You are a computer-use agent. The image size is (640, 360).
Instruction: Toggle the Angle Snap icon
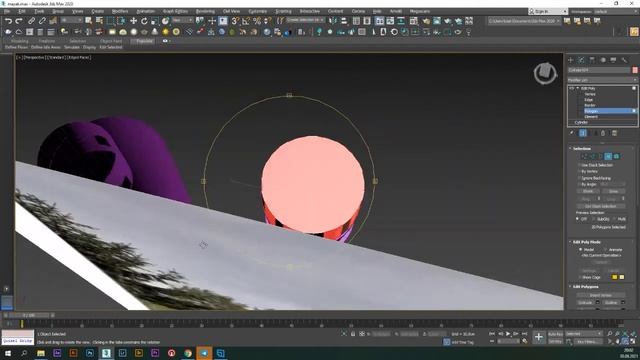tap(246, 21)
